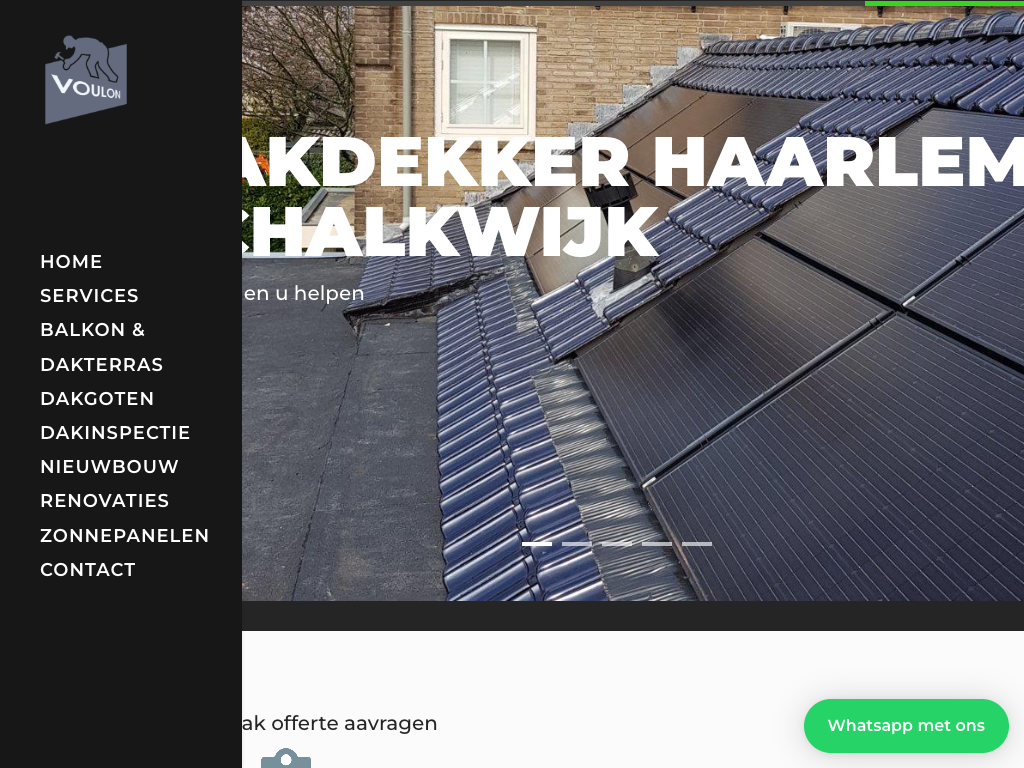This screenshot has width=1024, height=768.
Task: Click the camera icon below offerte text
Action: point(286,758)
